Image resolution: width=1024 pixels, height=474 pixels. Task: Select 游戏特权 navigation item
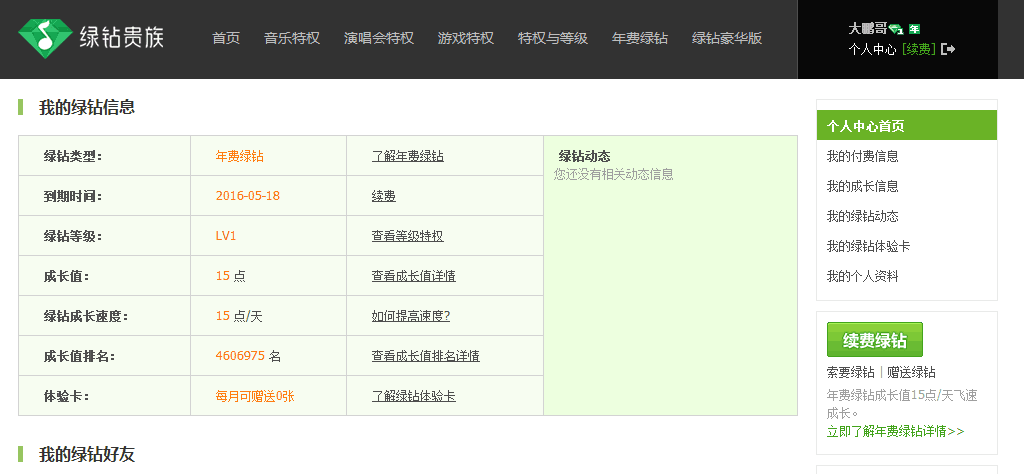466,38
